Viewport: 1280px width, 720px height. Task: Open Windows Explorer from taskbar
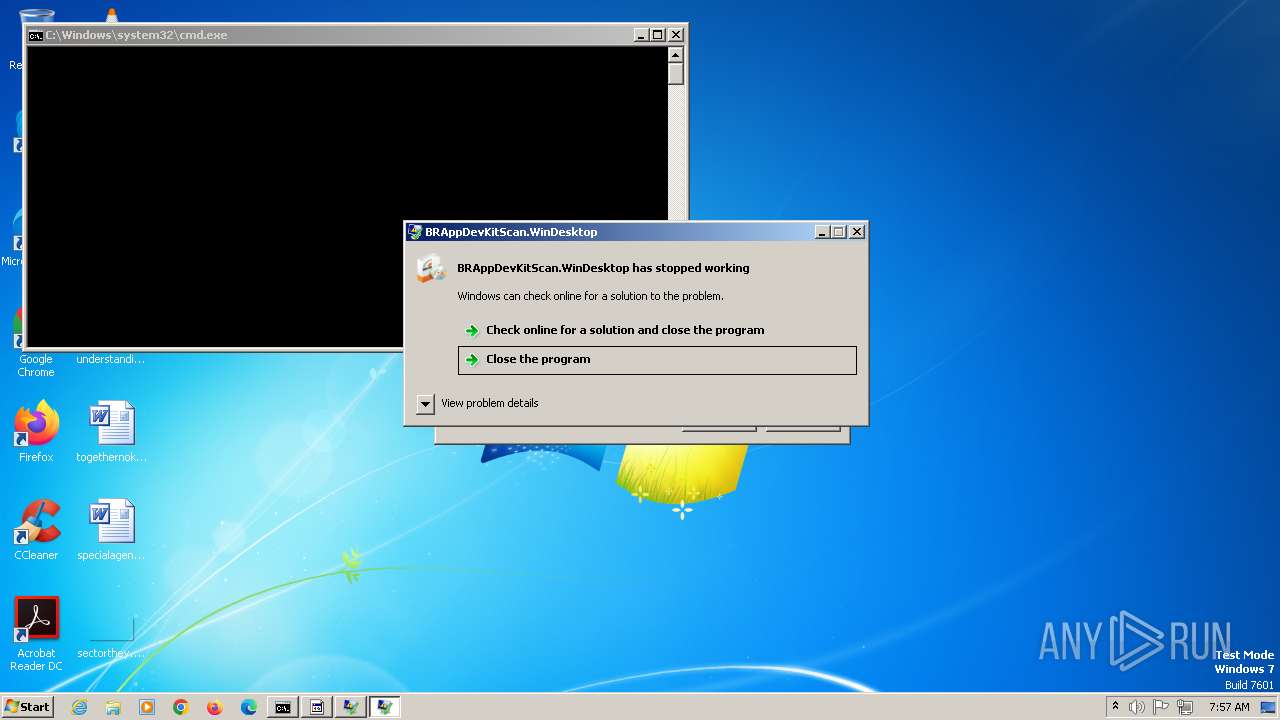[113, 707]
